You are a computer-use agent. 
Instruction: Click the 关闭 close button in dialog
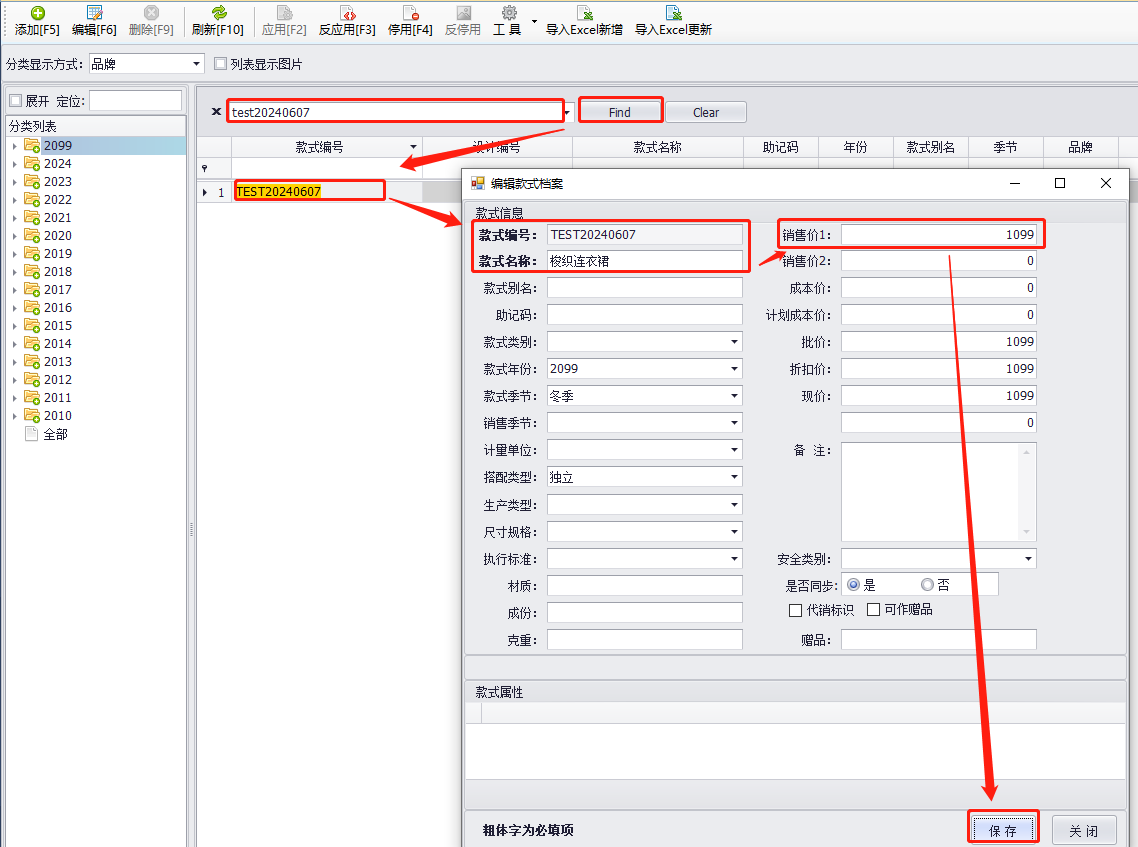click(1084, 830)
